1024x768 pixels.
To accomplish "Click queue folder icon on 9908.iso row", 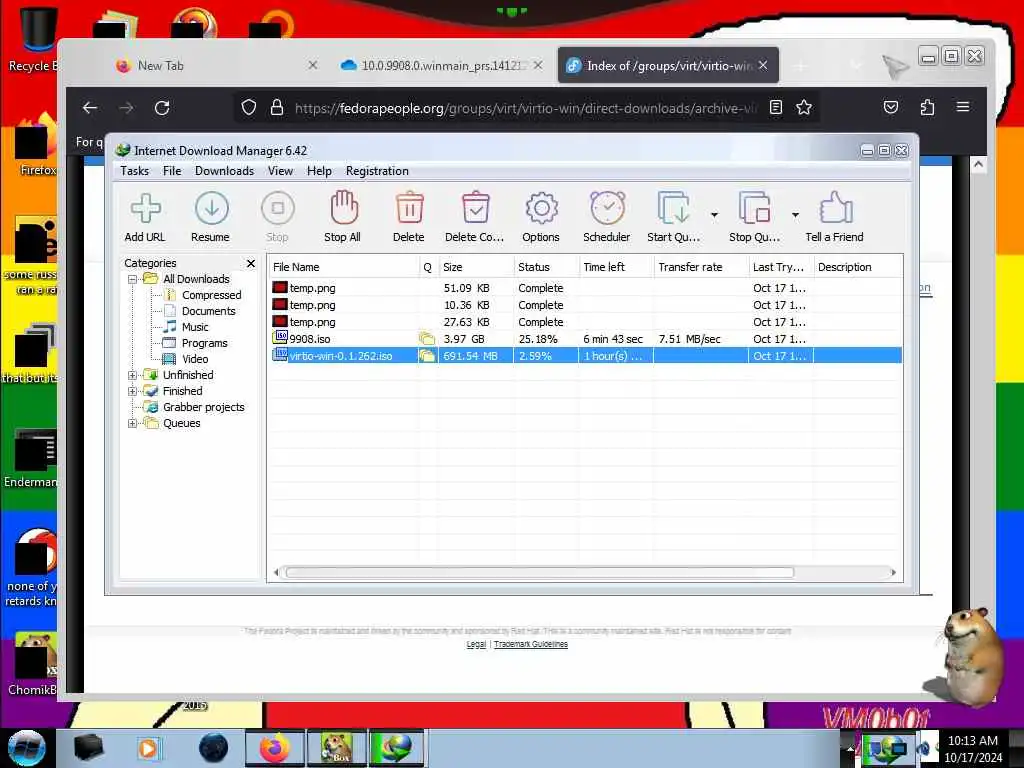I will (x=427, y=339).
